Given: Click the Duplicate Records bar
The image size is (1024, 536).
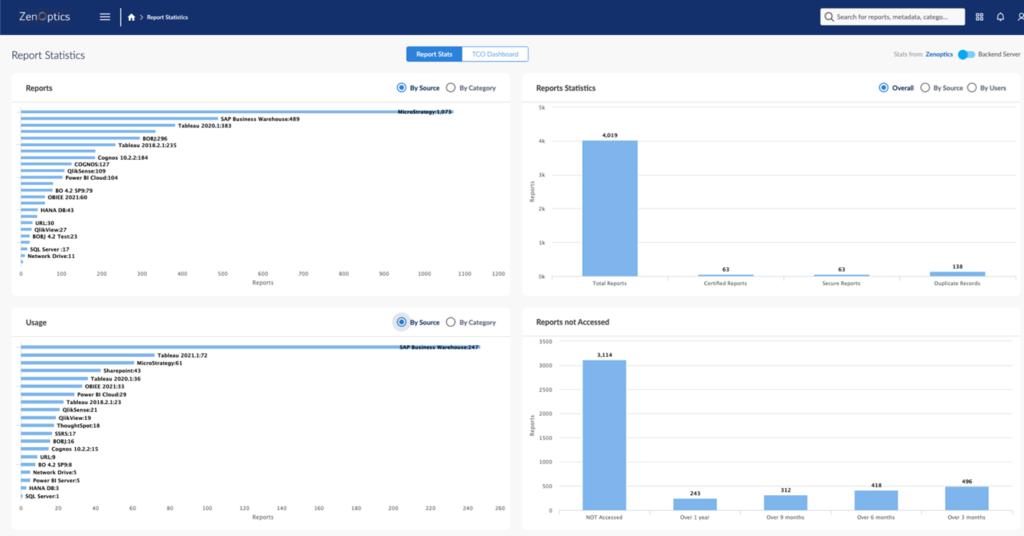Looking at the screenshot, I should [x=957, y=274].
